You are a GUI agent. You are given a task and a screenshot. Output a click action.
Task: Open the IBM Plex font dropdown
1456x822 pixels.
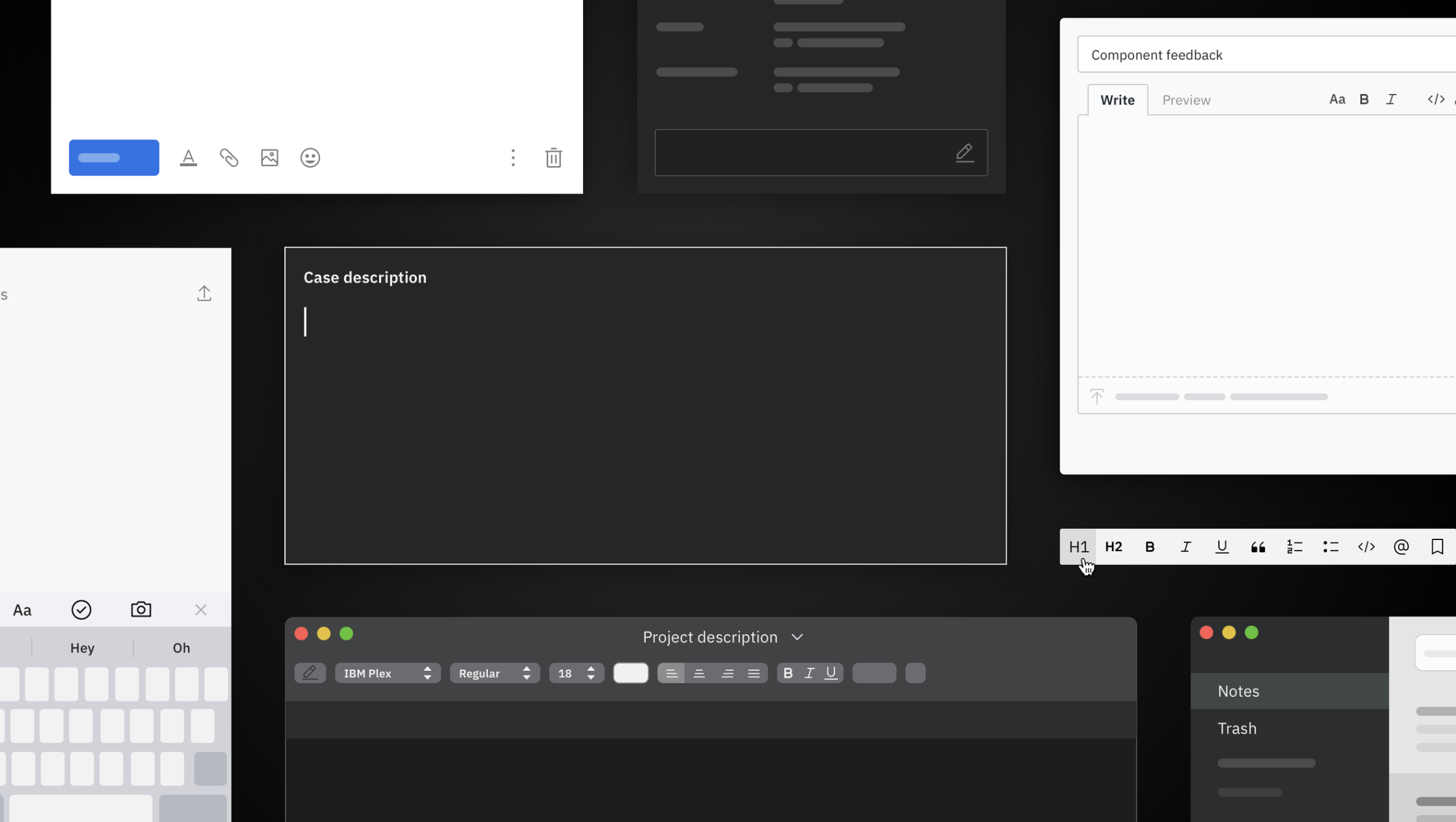pyautogui.click(x=387, y=673)
